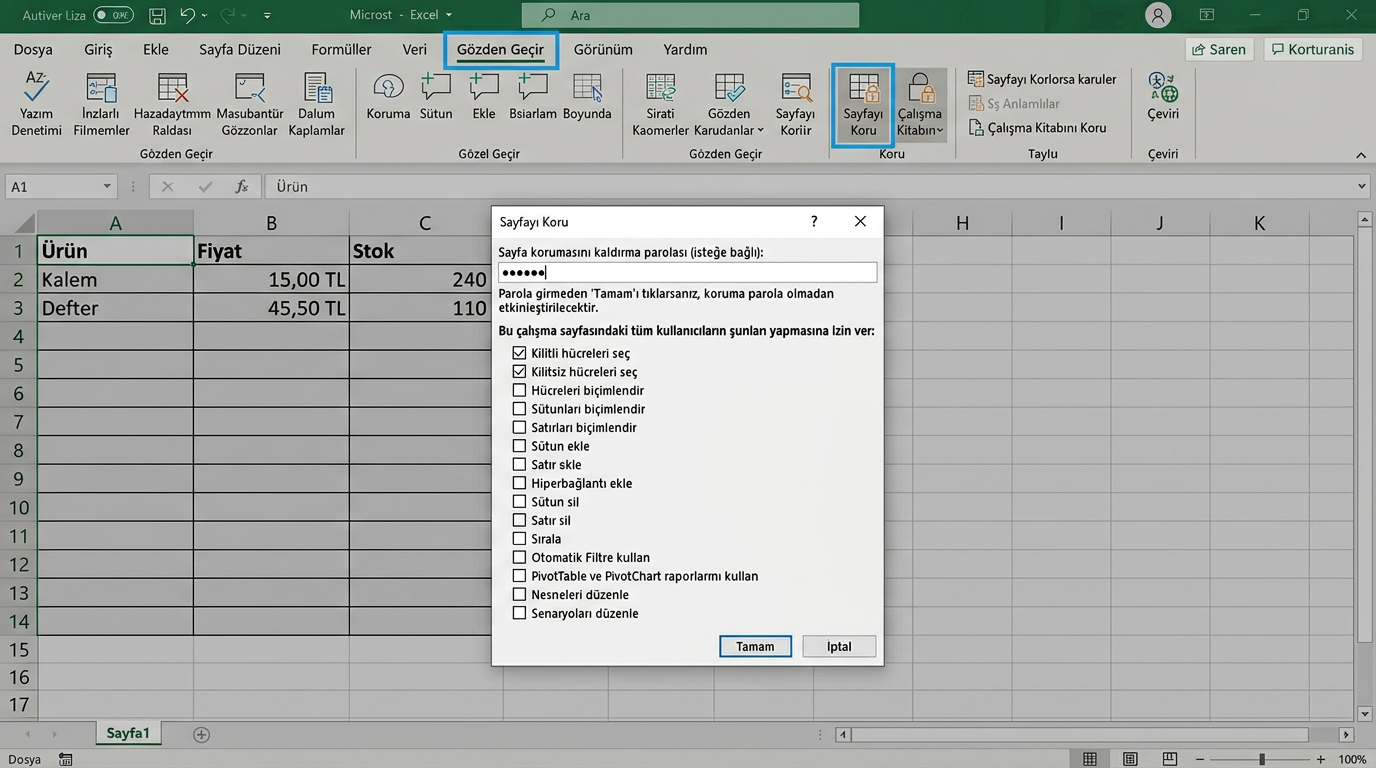1376x768 pixels.
Task: Check the Sırala checkbox
Action: click(x=519, y=539)
